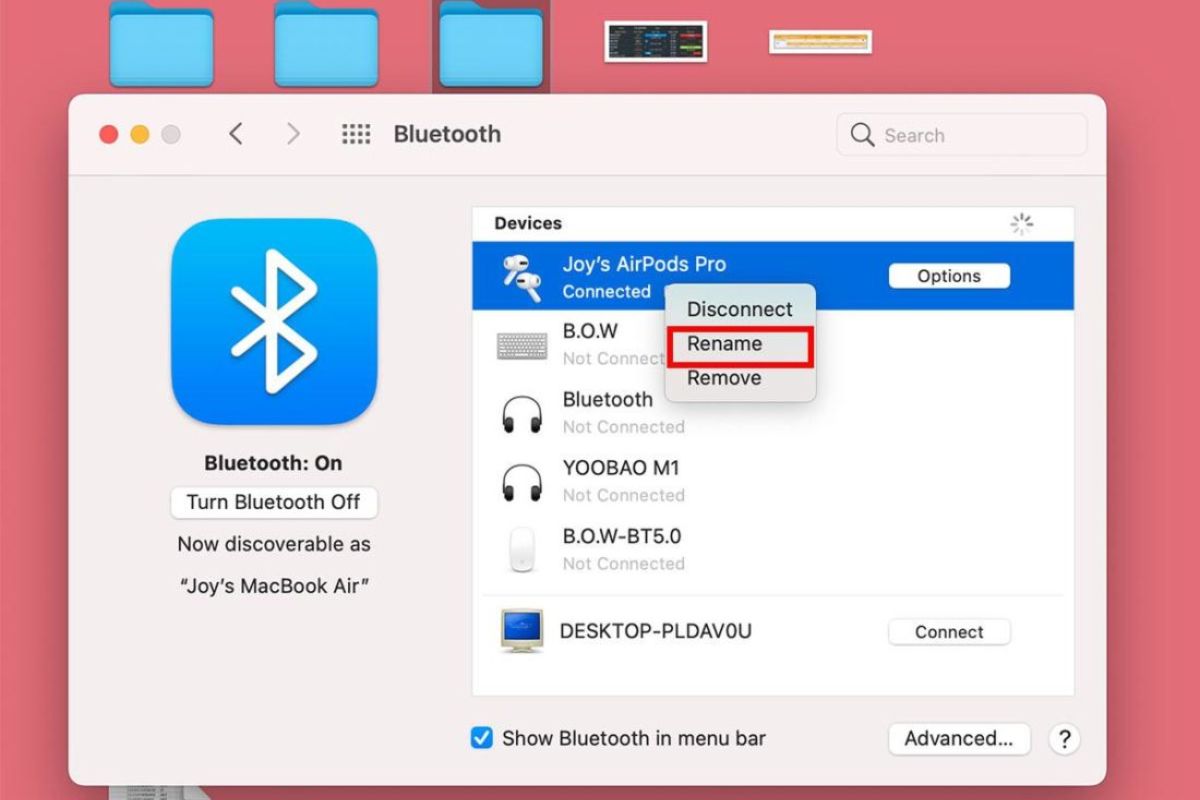This screenshot has height=800, width=1200.
Task: Open the show-all grid icon in toolbar
Action: click(356, 134)
